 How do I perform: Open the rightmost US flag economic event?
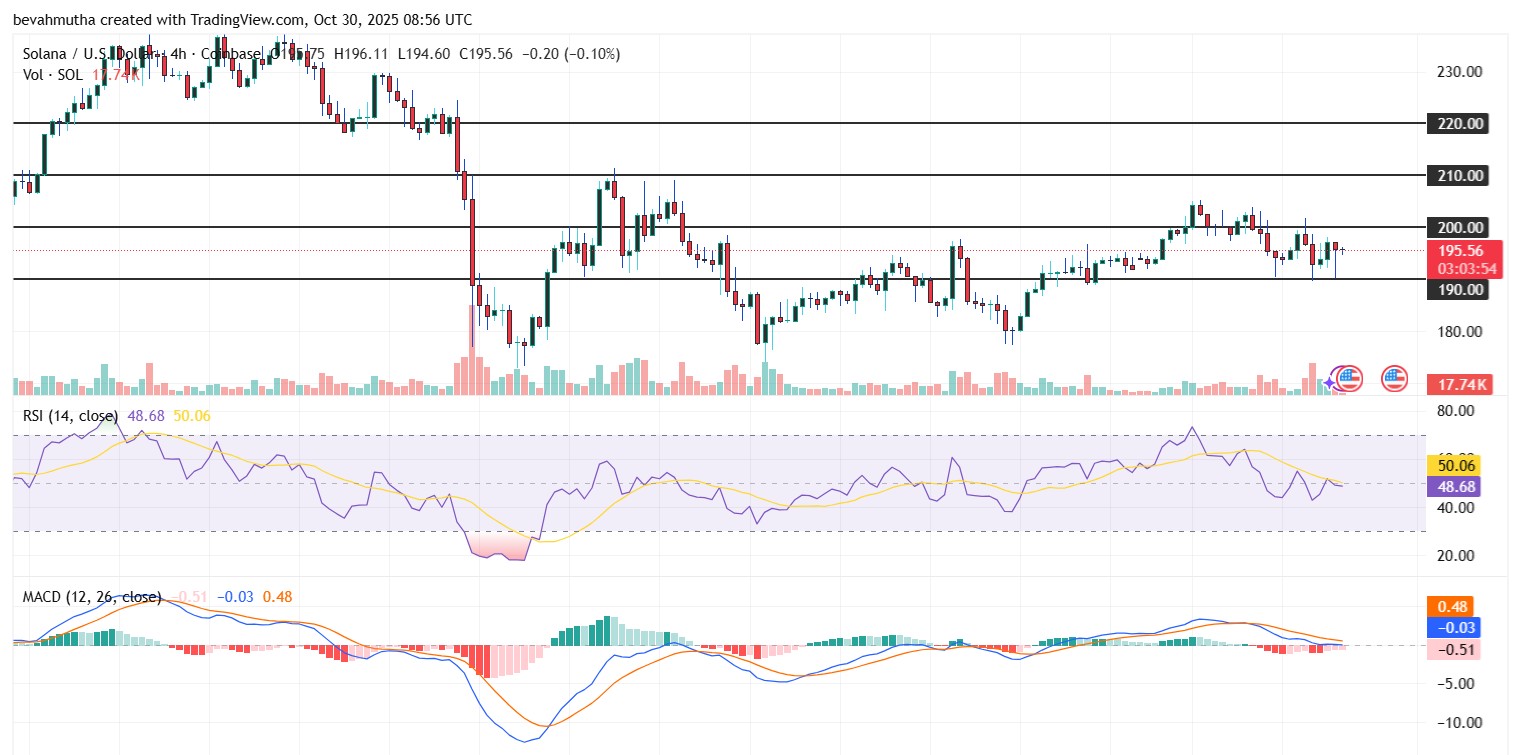pyautogui.click(x=1394, y=379)
